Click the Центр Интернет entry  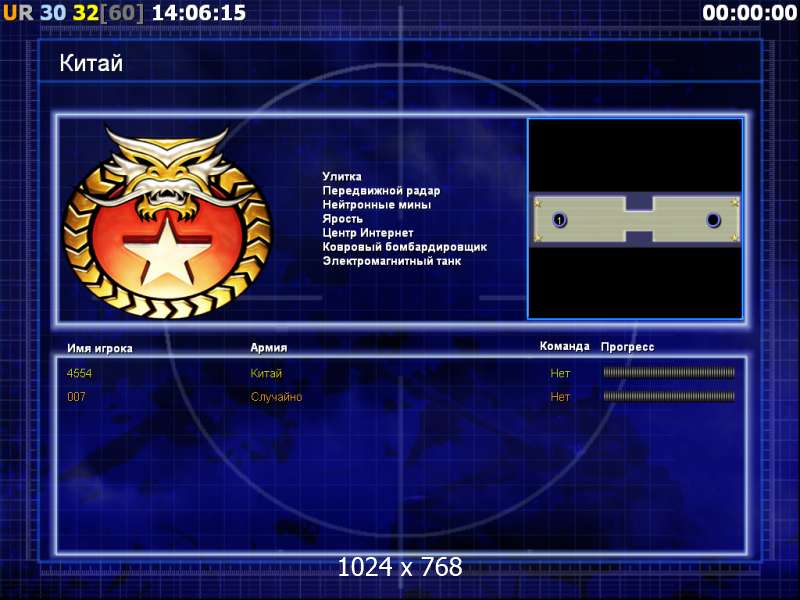[x=368, y=233]
